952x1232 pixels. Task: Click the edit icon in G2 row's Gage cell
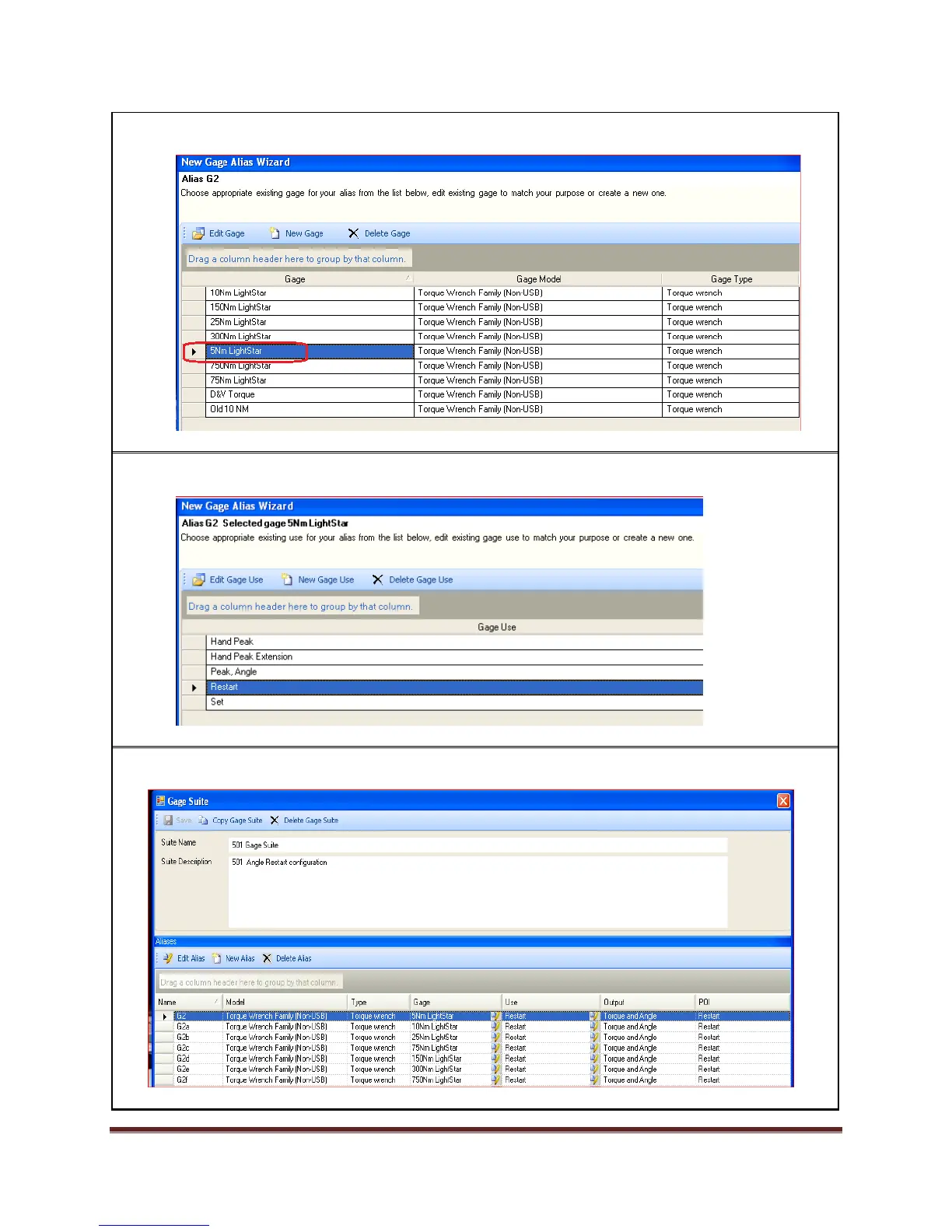coord(496,1016)
